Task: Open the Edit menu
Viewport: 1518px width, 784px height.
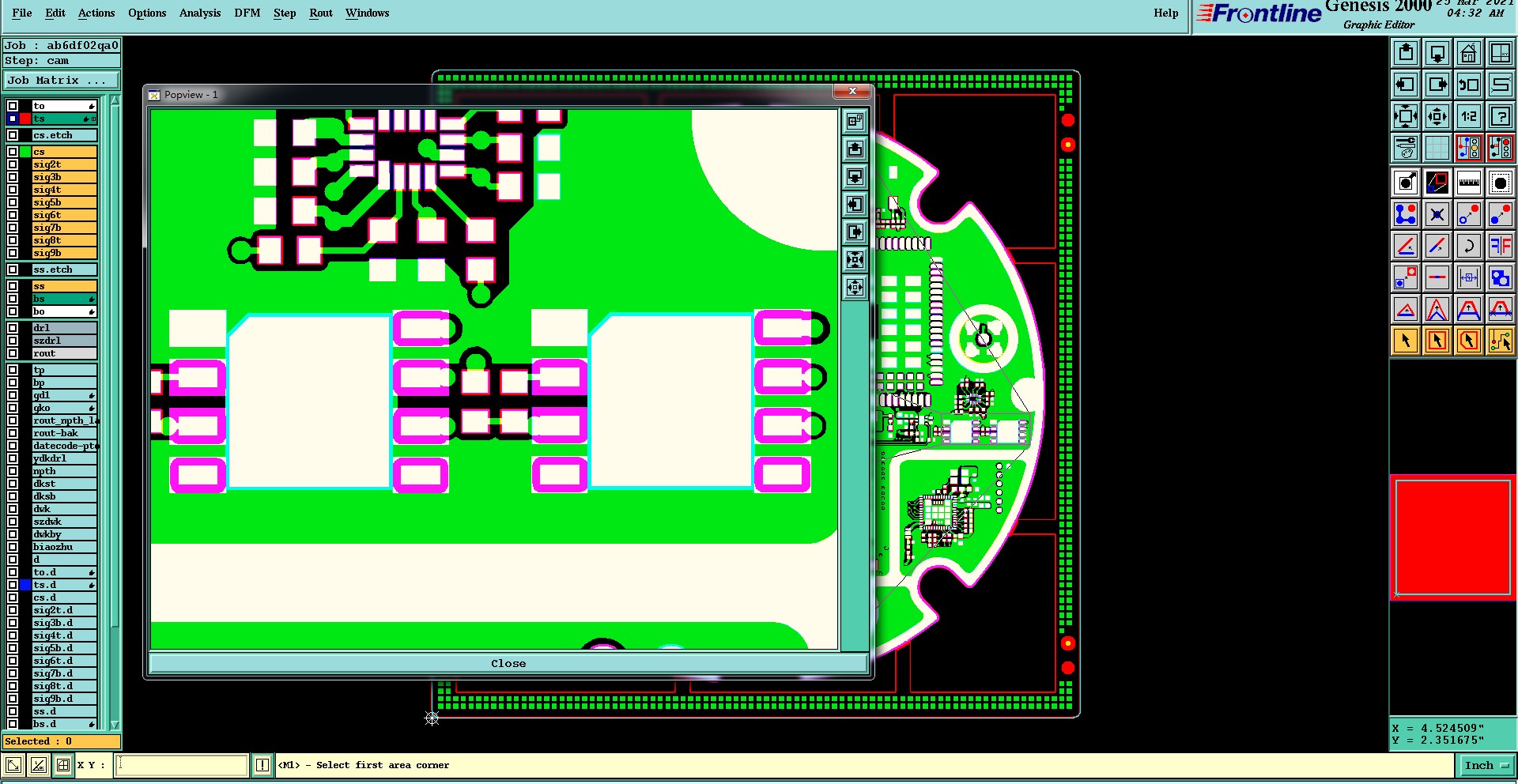Action: click(55, 13)
